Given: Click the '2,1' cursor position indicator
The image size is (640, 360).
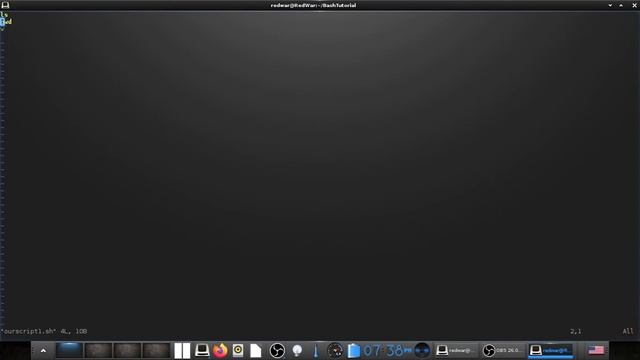Looking at the screenshot, I should coord(576,331).
